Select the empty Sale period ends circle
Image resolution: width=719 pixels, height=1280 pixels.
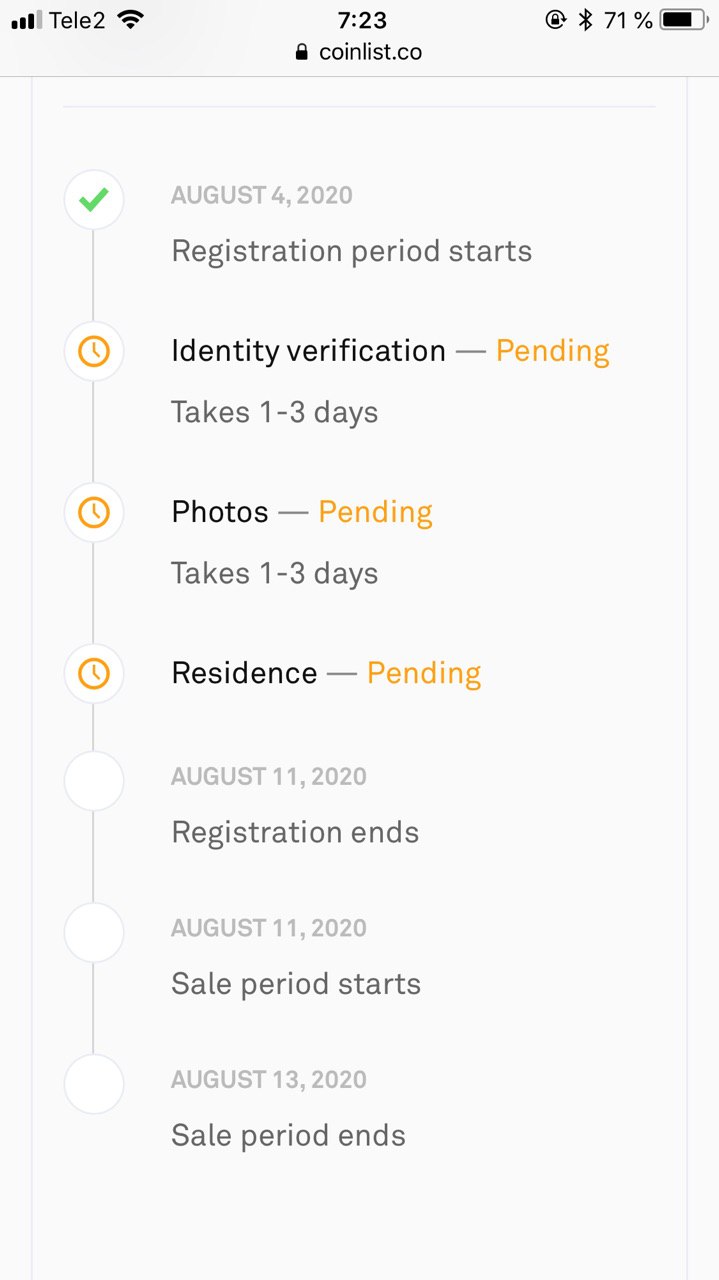tap(94, 1084)
